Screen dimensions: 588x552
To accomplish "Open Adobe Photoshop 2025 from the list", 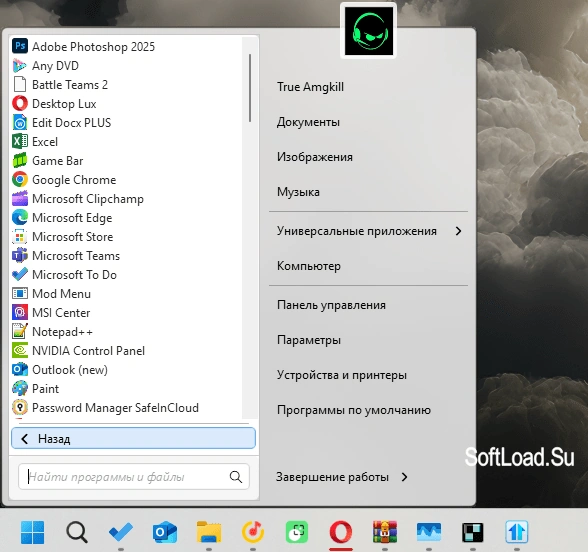I will pos(83,46).
